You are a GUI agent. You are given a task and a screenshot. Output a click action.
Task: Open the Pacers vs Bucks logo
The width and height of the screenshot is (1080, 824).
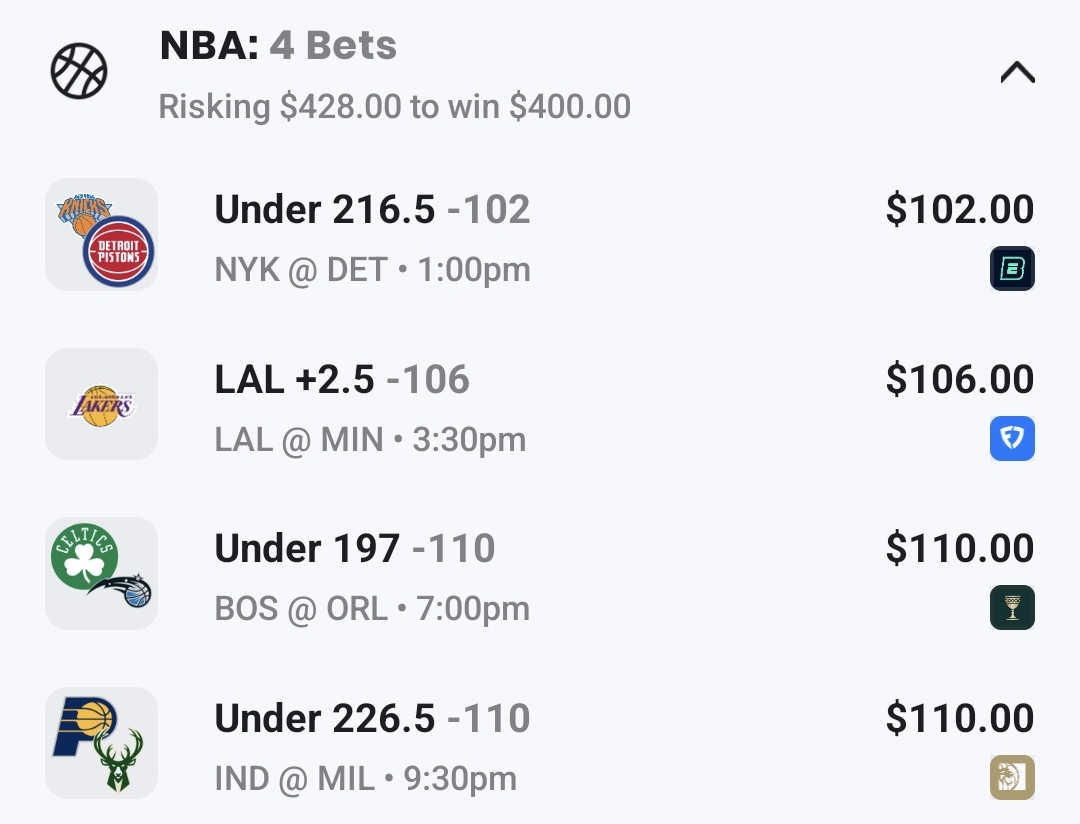[101, 743]
